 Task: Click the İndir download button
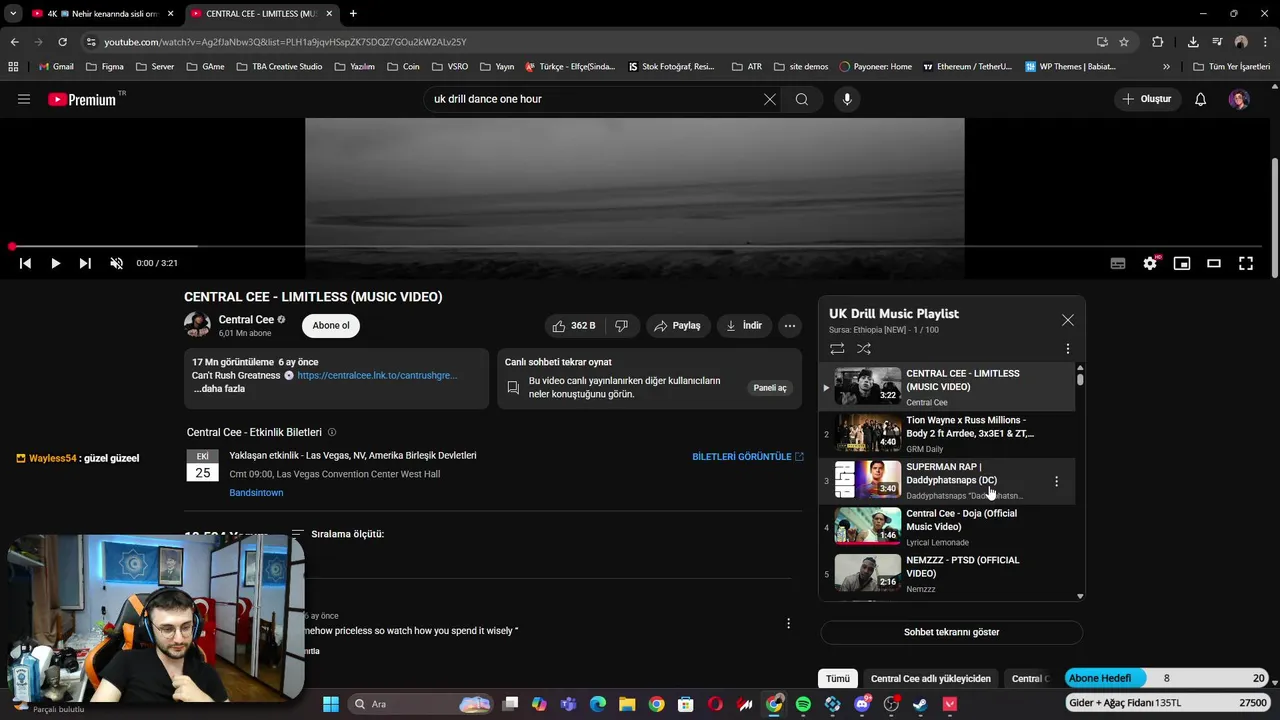[744, 325]
